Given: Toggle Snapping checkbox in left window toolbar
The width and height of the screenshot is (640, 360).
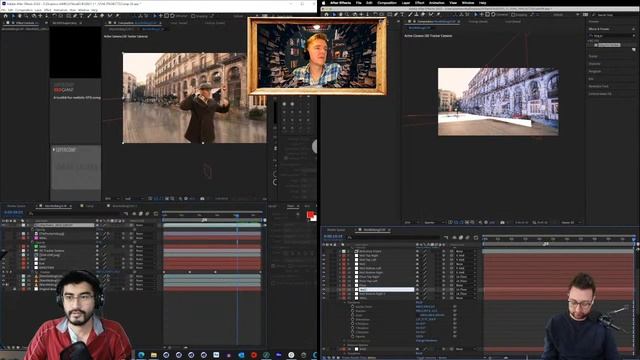Looking at the screenshot, I should tap(193, 16).
